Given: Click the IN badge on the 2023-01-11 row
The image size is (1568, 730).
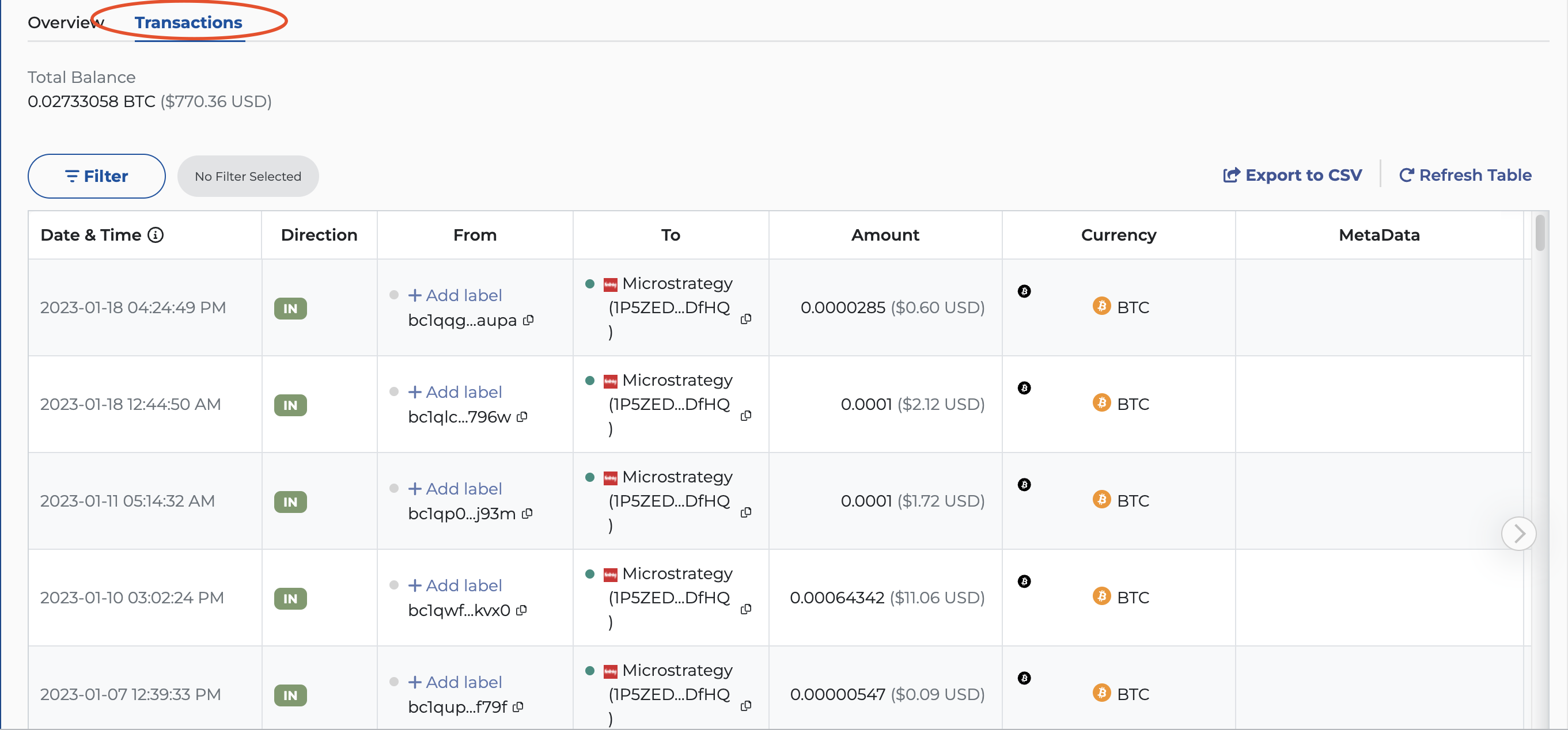Looking at the screenshot, I should (x=290, y=502).
